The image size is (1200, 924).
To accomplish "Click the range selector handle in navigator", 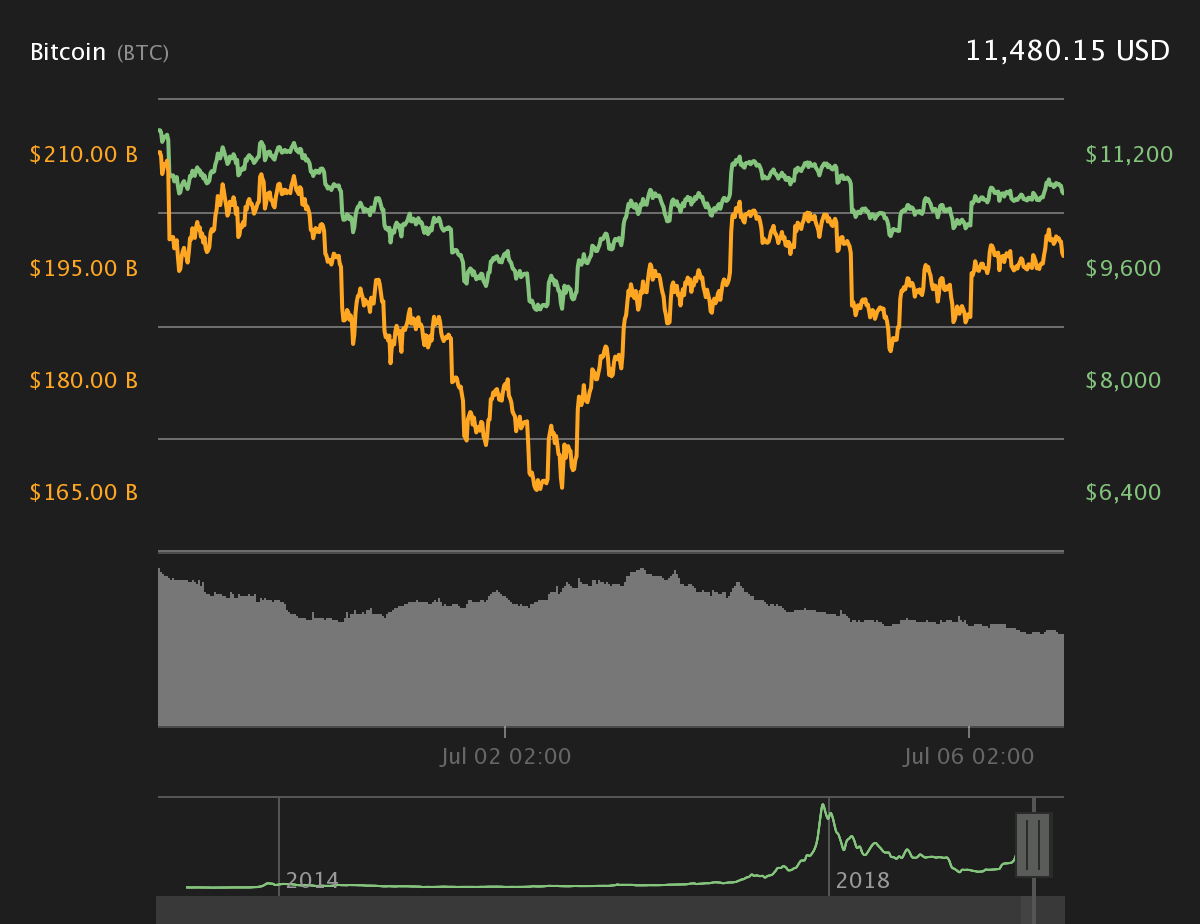I will [1033, 845].
